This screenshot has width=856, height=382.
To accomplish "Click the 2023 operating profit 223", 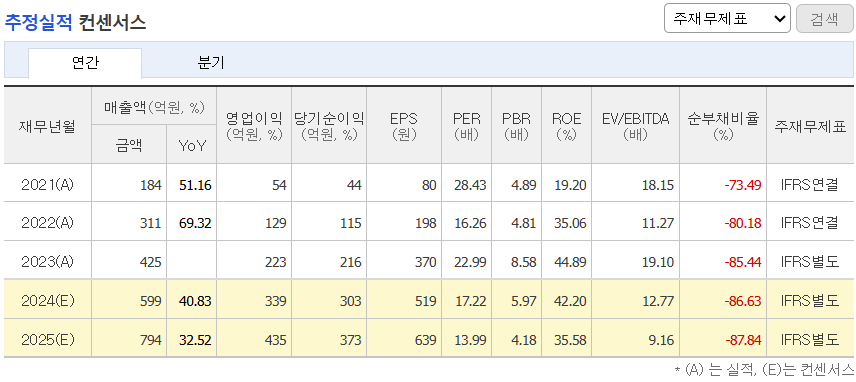I will [276, 263].
